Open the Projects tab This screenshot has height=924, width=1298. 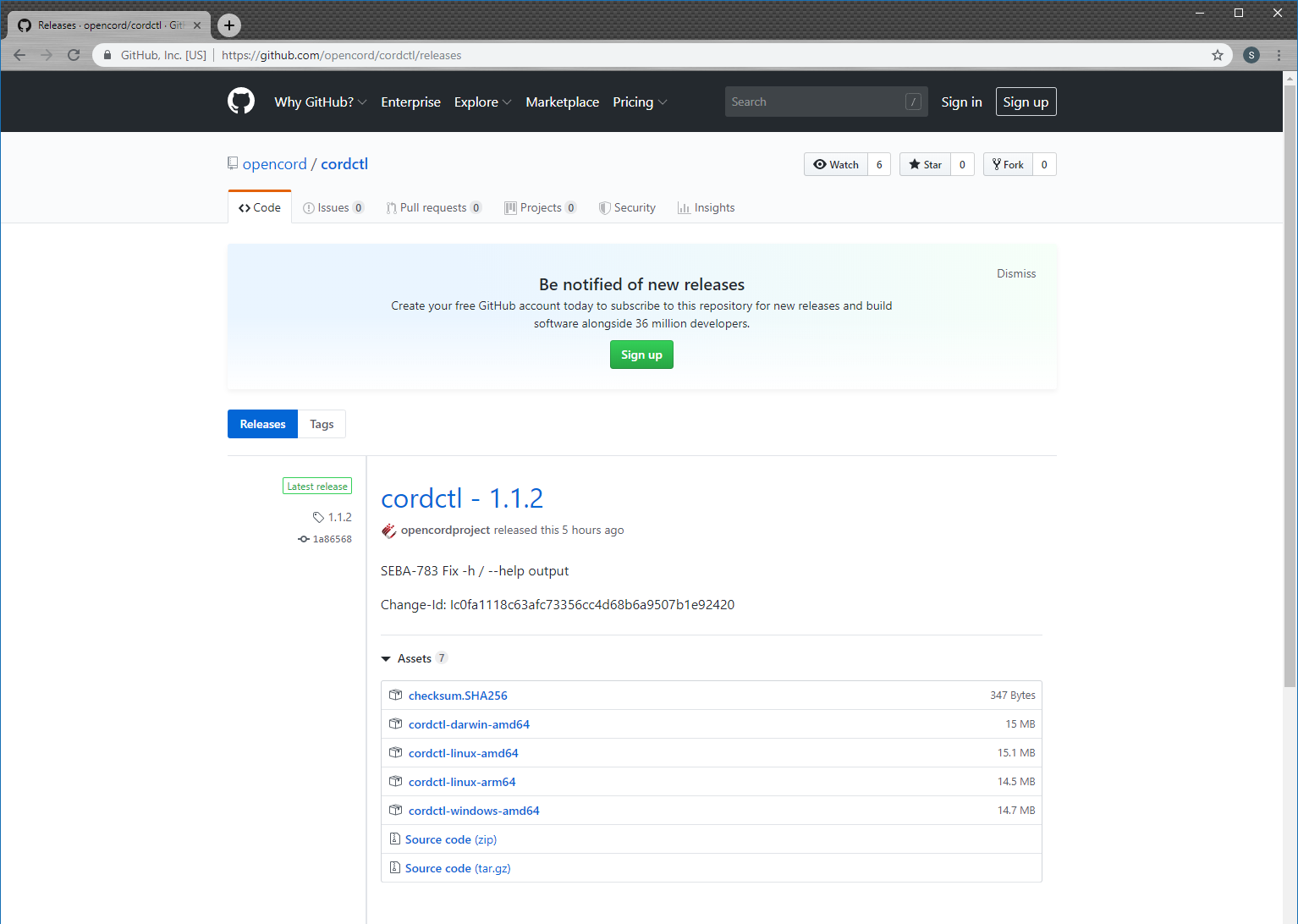tap(541, 207)
